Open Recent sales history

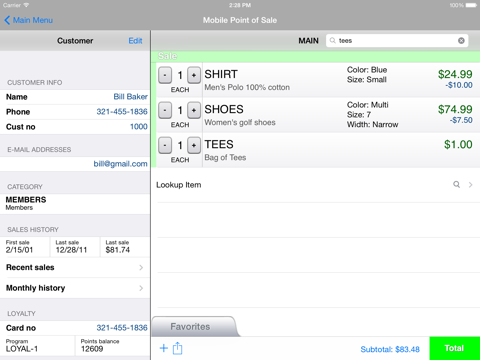coord(75,268)
